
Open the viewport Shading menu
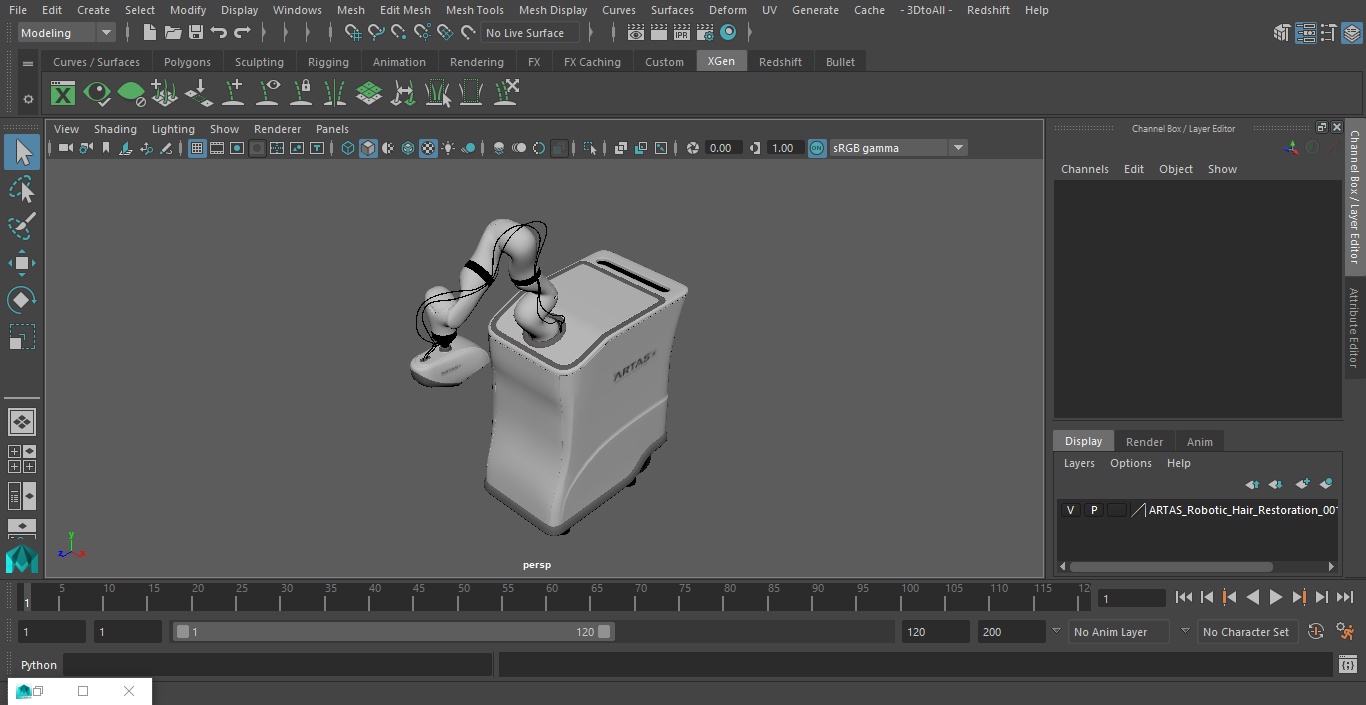click(115, 129)
